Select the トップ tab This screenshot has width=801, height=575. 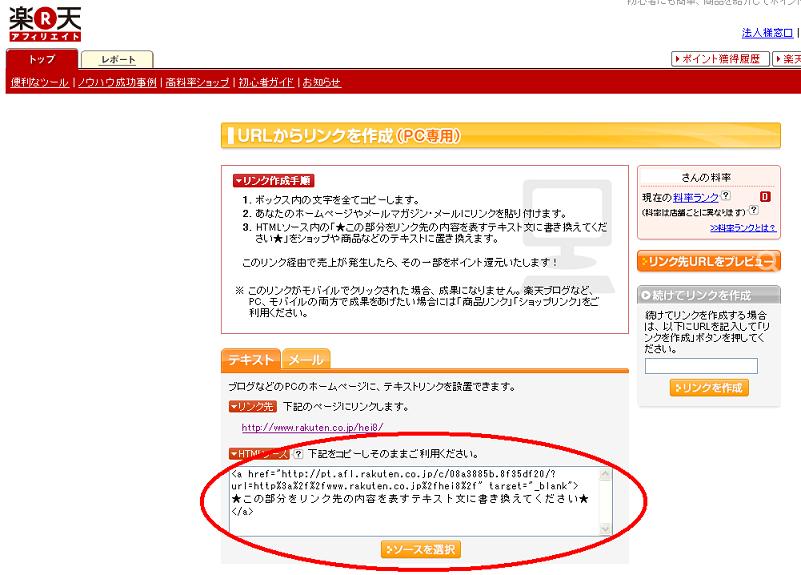[42, 59]
